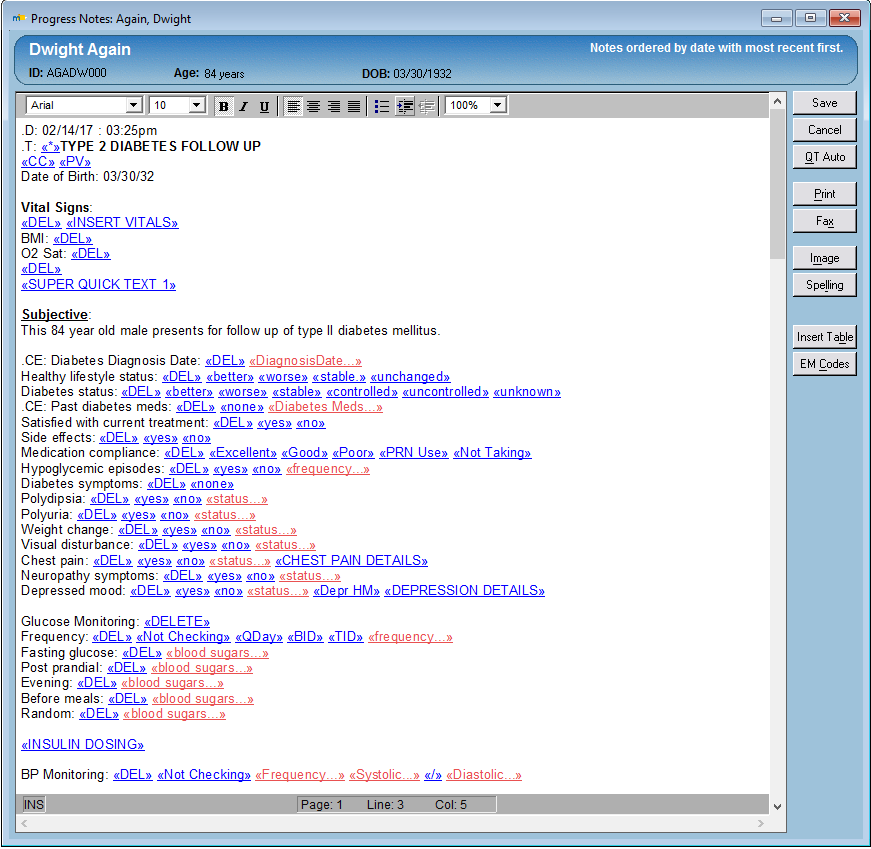Image resolution: width=871 pixels, height=849 pixels.
Task: Select «controlled» diabetes status
Action: tap(362, 392)
